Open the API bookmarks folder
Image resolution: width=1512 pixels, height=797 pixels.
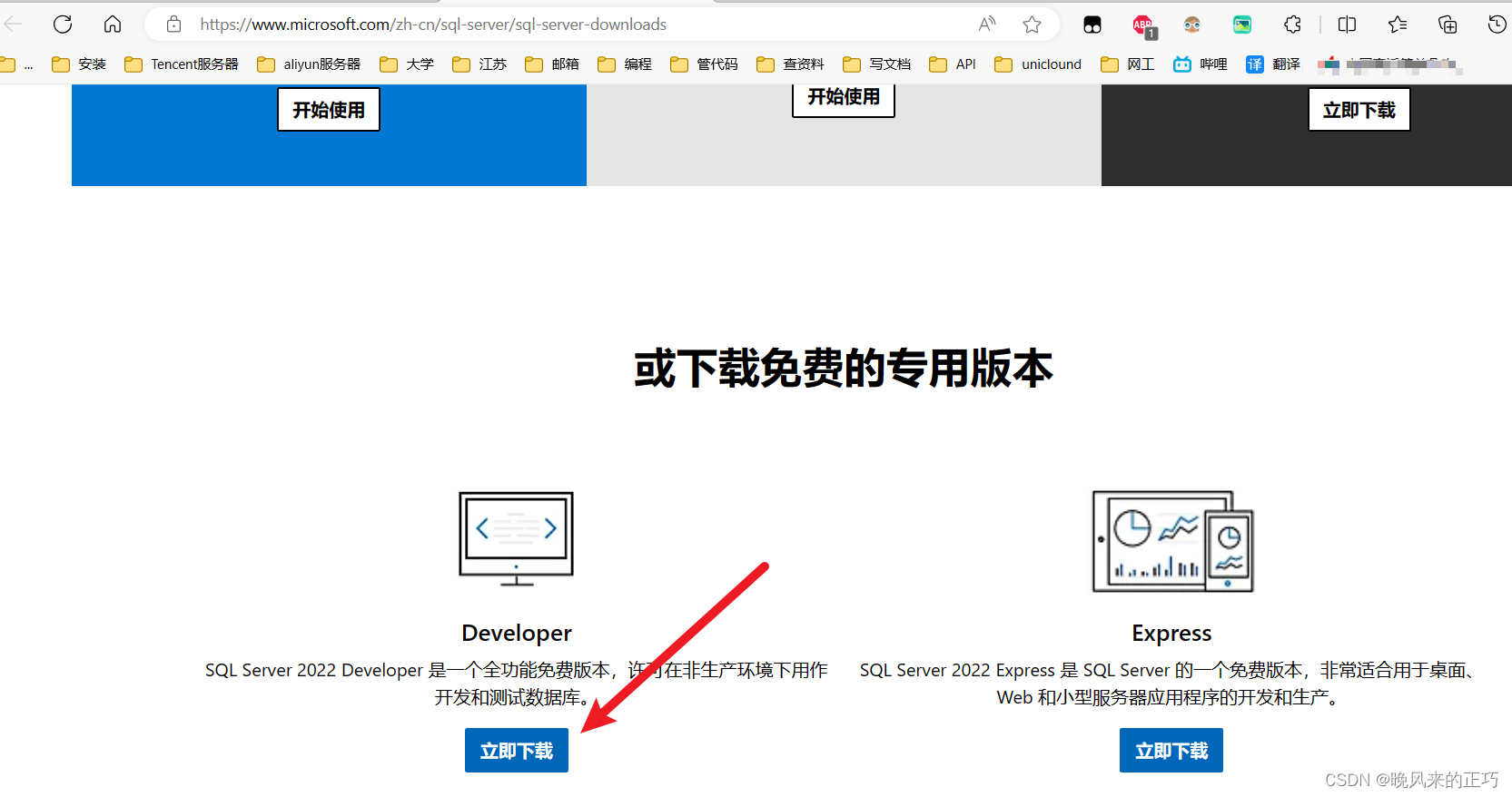click(x=953, y=64)
